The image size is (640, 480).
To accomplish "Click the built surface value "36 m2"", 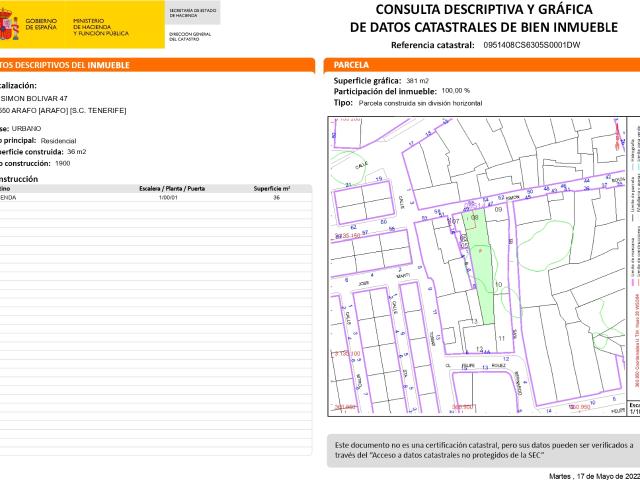I will [77, 151].
